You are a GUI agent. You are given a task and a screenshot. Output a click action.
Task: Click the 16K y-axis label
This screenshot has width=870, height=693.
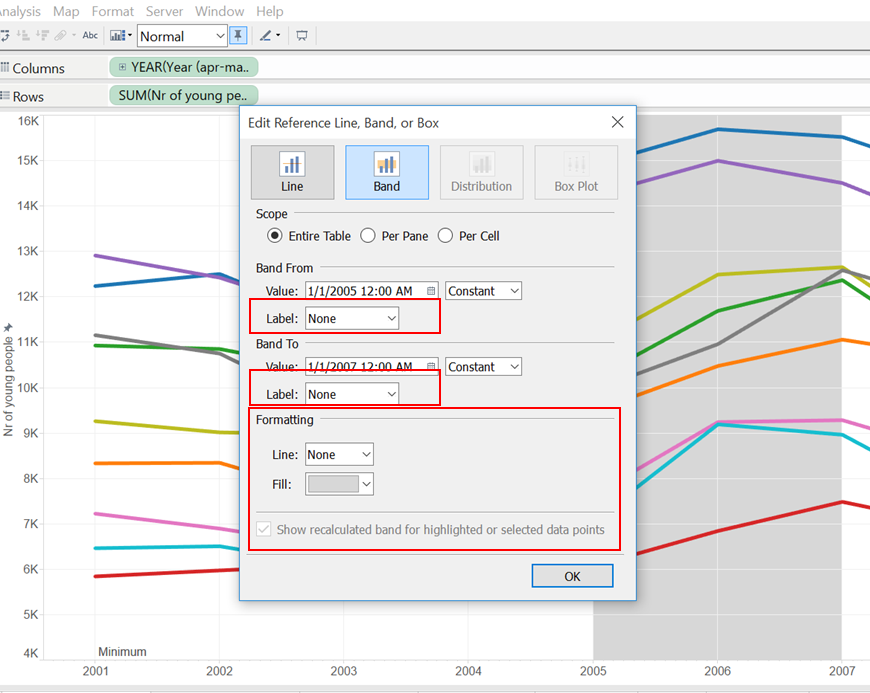click(28, 121)
